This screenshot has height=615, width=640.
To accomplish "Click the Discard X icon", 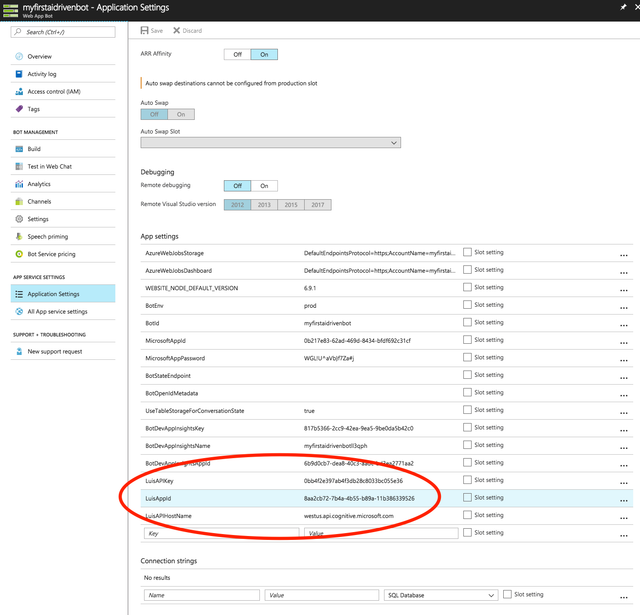I will tap(176, 31).
